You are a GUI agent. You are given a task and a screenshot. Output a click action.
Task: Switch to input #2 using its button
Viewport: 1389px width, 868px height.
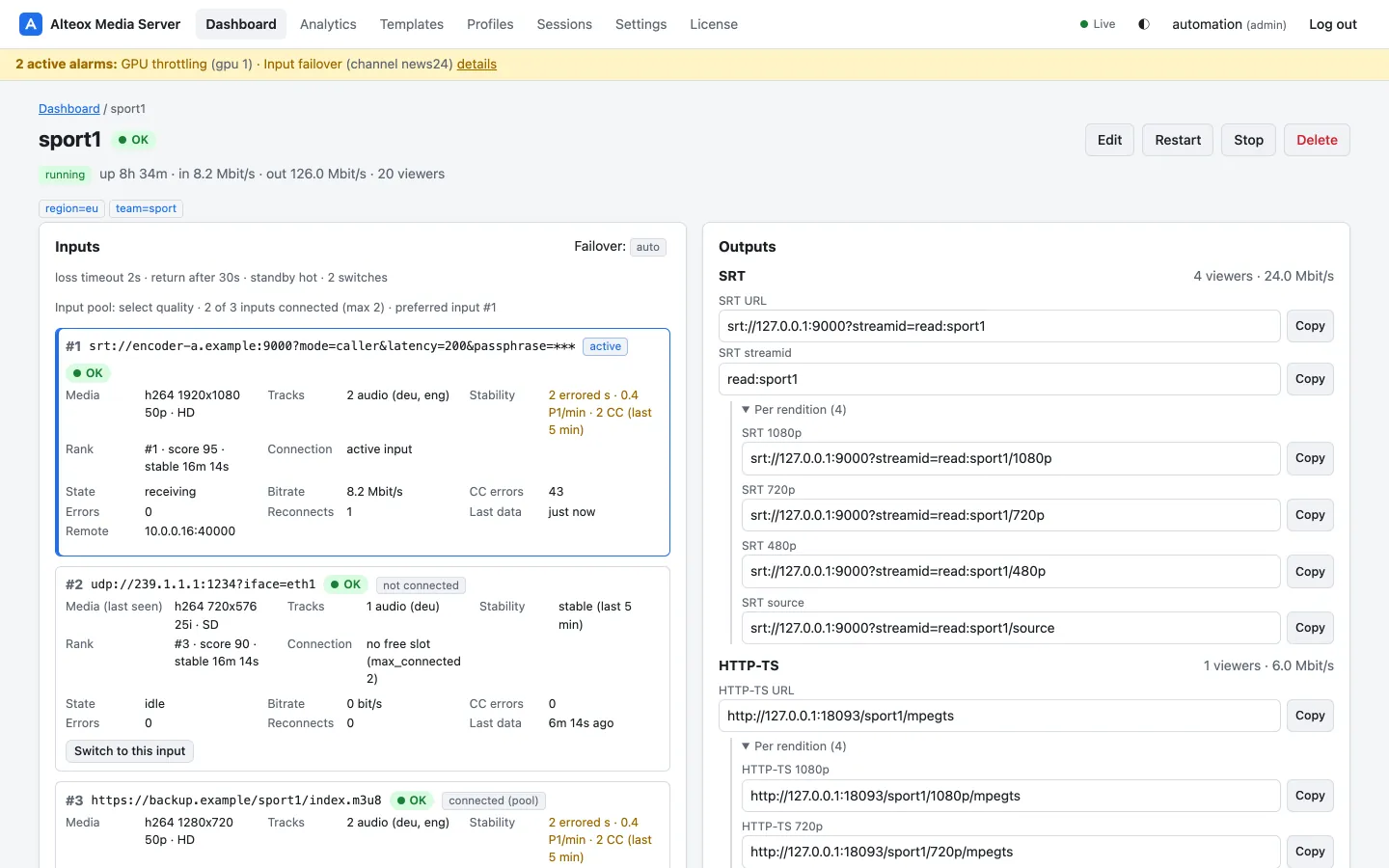click(129, 751)
